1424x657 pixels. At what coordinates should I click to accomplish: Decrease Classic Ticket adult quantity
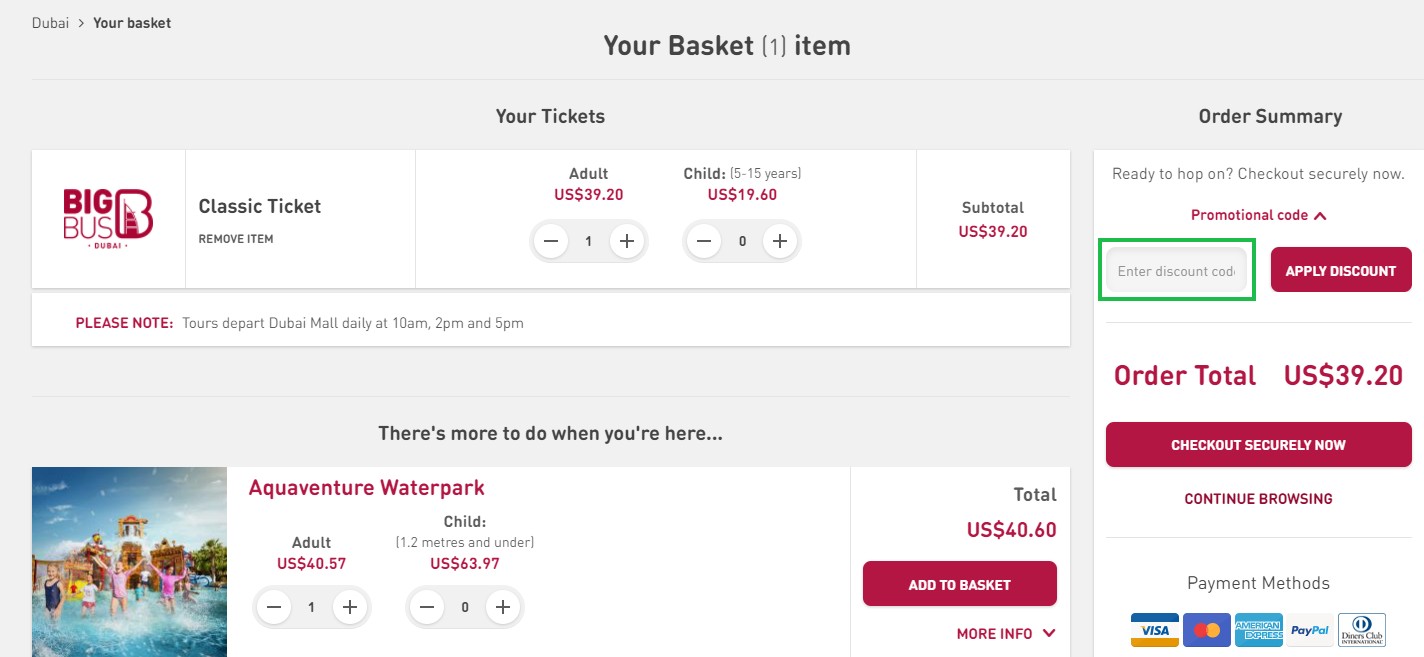point(550,241)
